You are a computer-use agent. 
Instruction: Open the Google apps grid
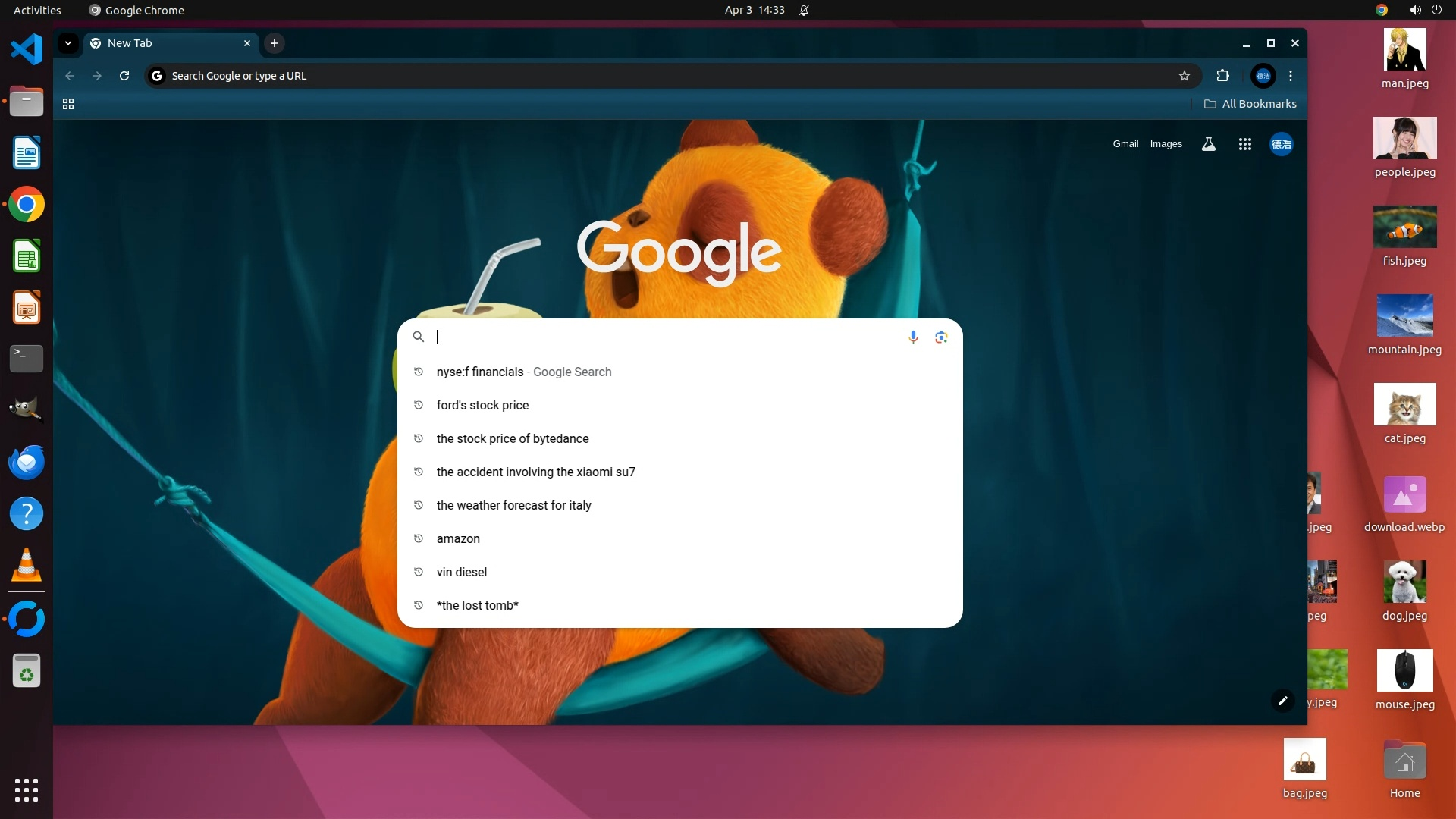pos(1244,144)
